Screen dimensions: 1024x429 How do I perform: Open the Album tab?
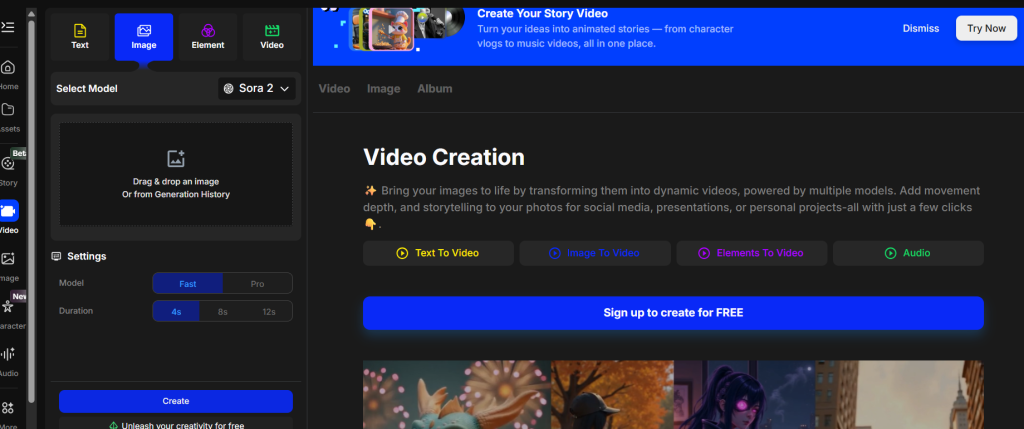(x=434, y=89)
